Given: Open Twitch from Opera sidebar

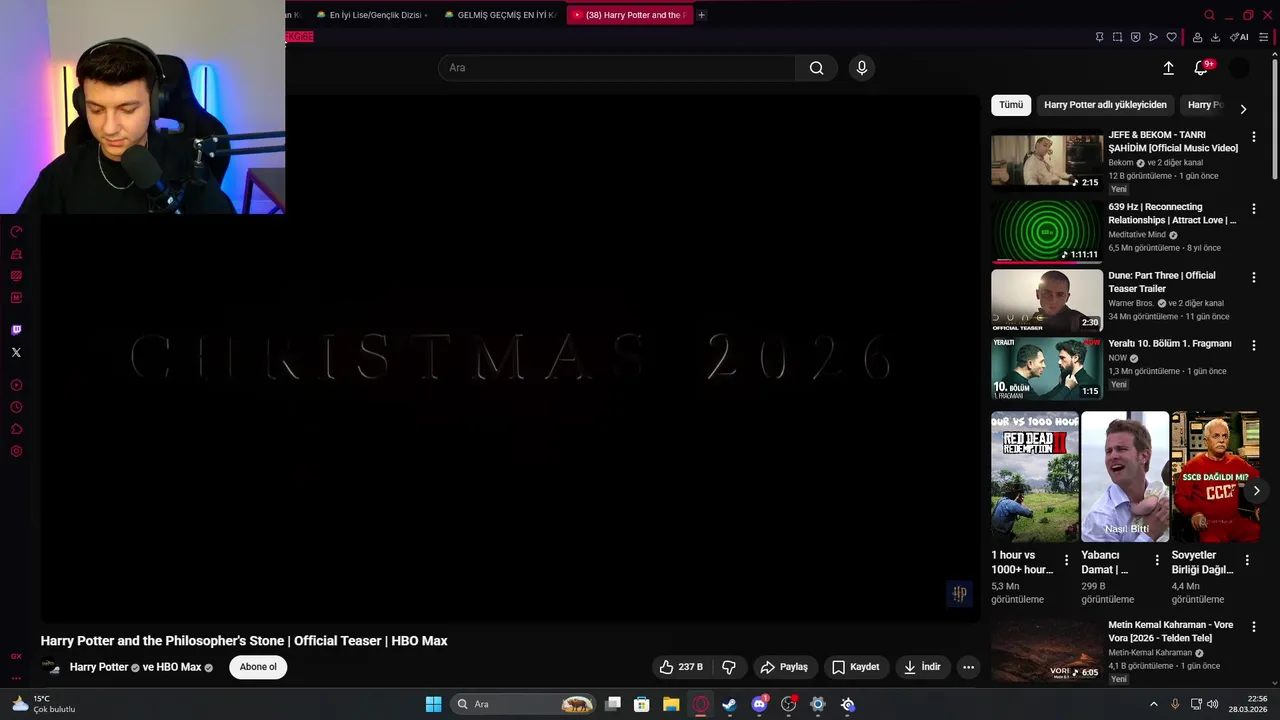Looking at the screenshot, I should pyautogui.click(x=16, y=330).
